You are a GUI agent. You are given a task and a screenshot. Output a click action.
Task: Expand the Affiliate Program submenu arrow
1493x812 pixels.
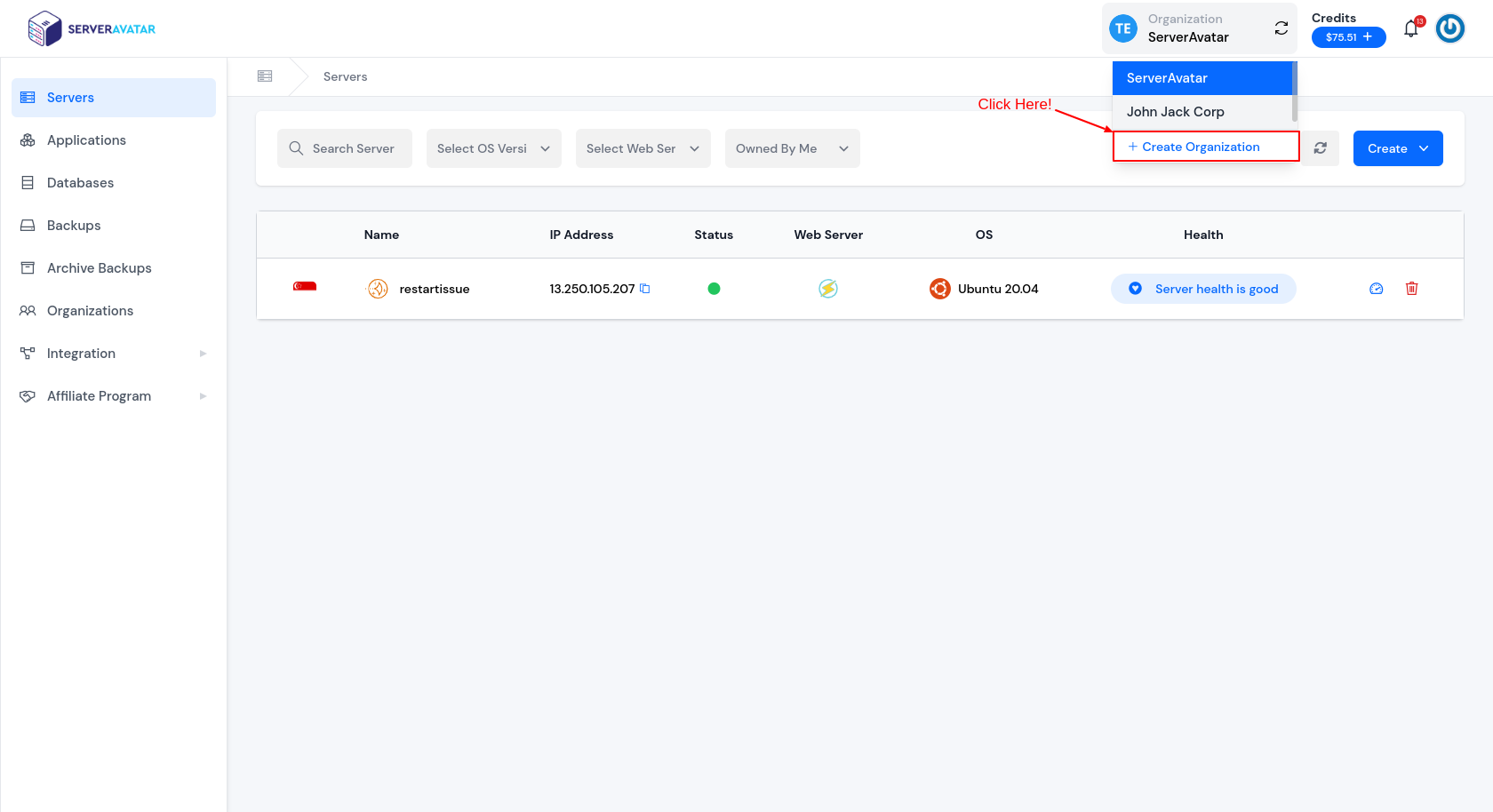click(203, 396)
